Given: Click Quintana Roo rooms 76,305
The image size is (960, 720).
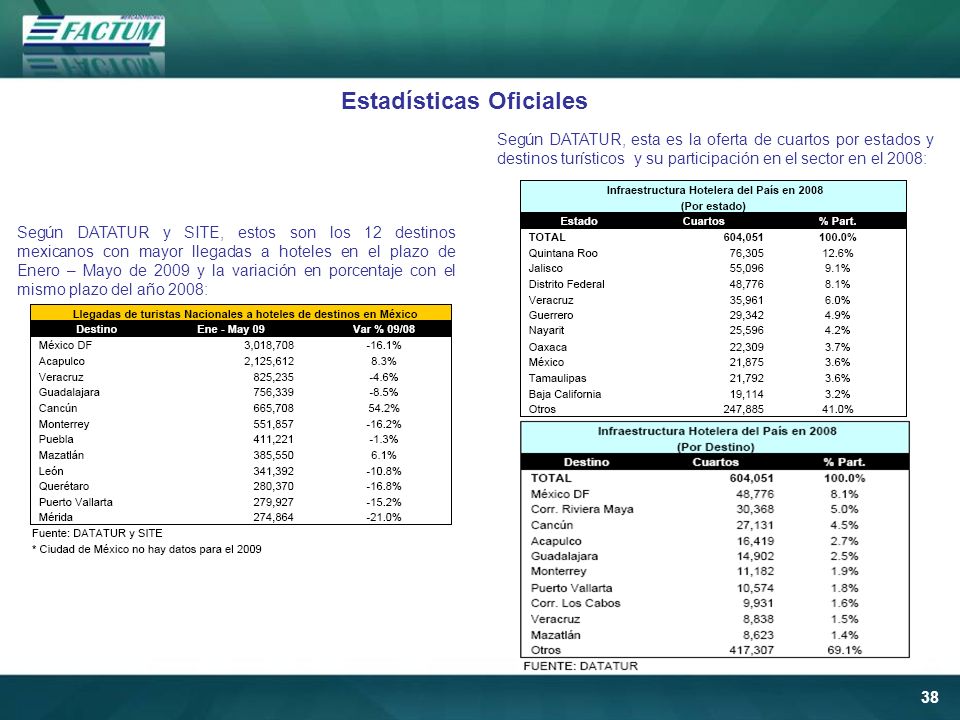Looking at the screenshot, I should pyautogui.click(x=746, y=253).
